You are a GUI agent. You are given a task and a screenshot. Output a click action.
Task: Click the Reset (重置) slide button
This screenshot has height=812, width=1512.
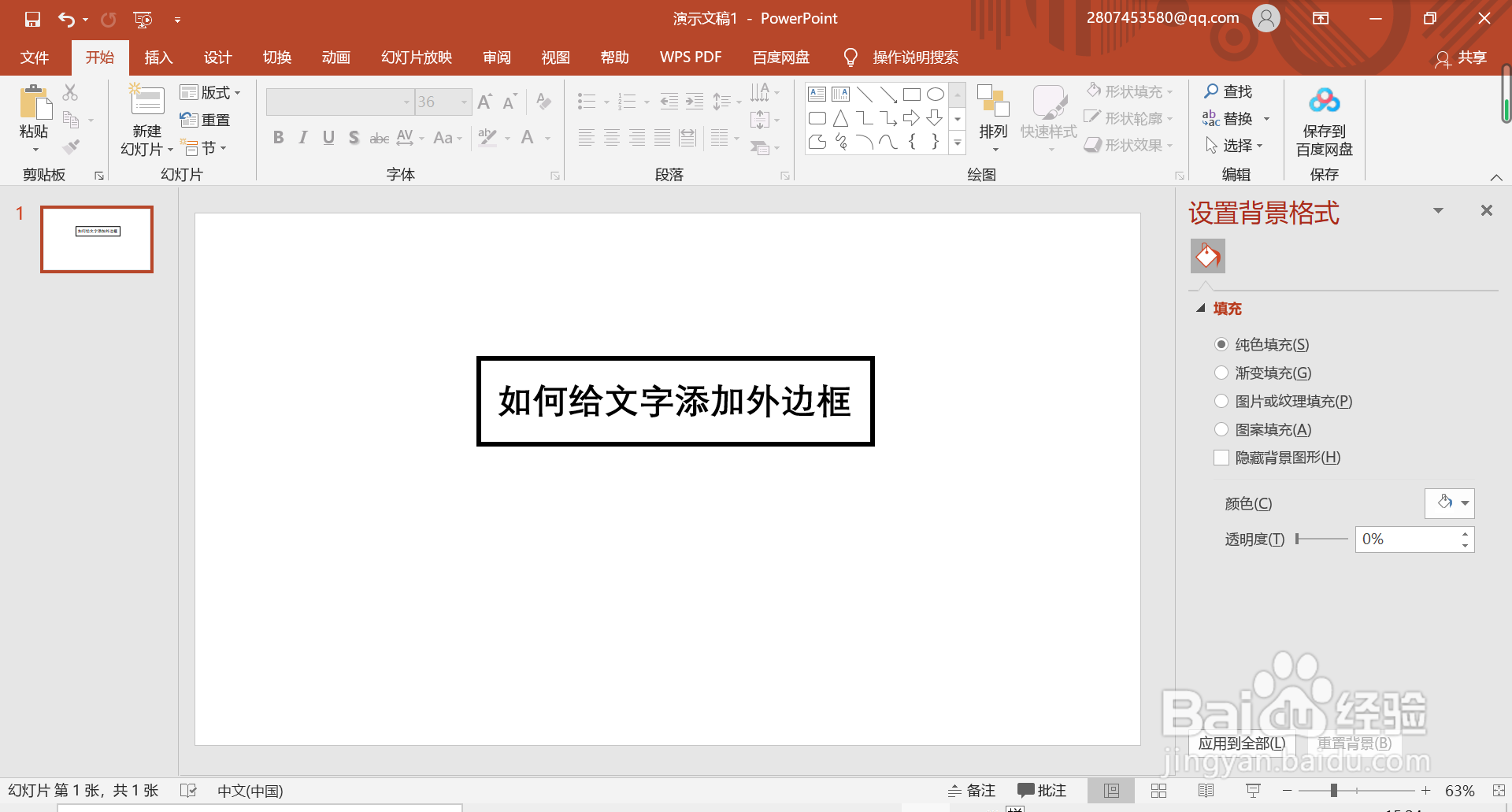click(206, 120)
